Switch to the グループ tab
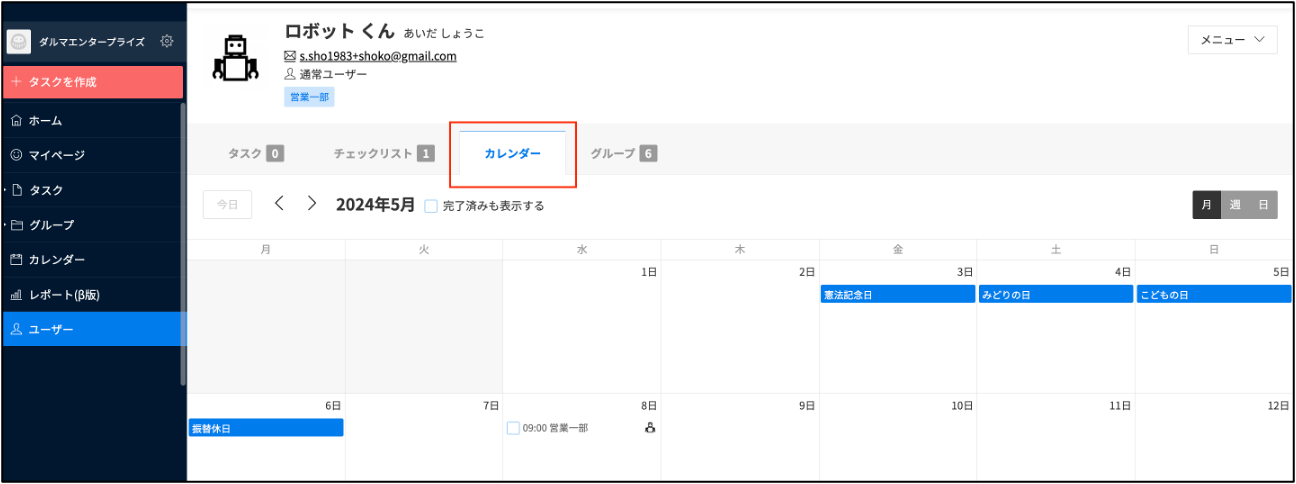This screenshot has width=1296, height=484. [x=622, y=154]
